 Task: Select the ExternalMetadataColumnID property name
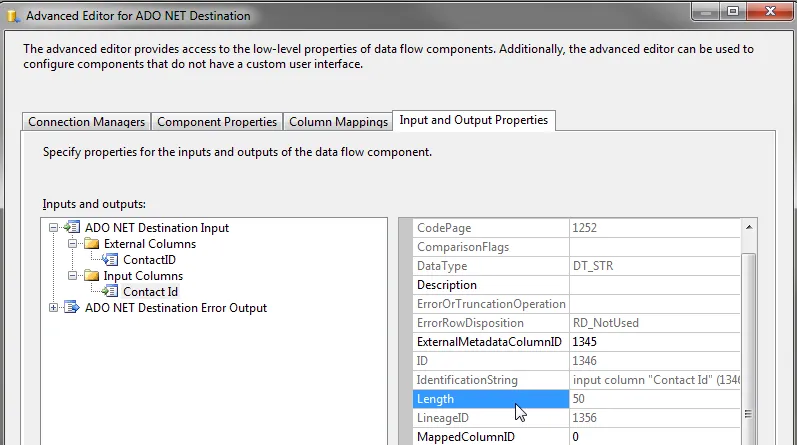pos(491,342)
